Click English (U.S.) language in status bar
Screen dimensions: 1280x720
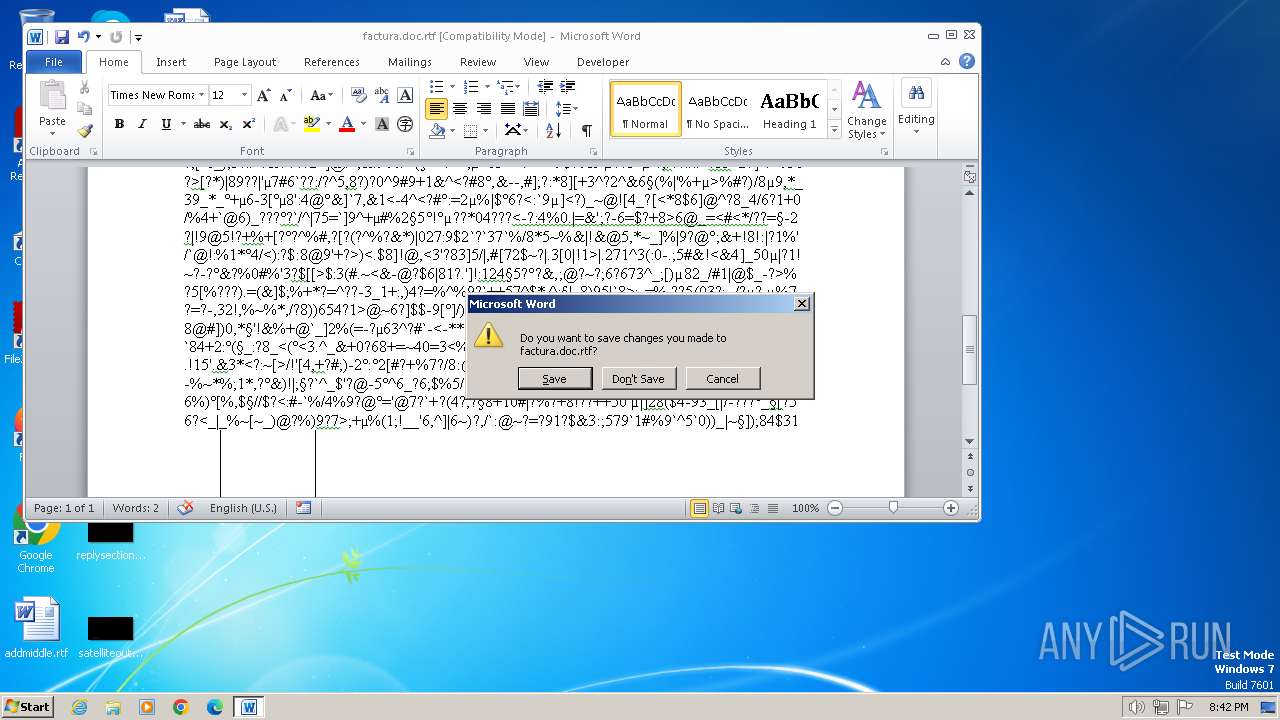click(x=243, y=508)
